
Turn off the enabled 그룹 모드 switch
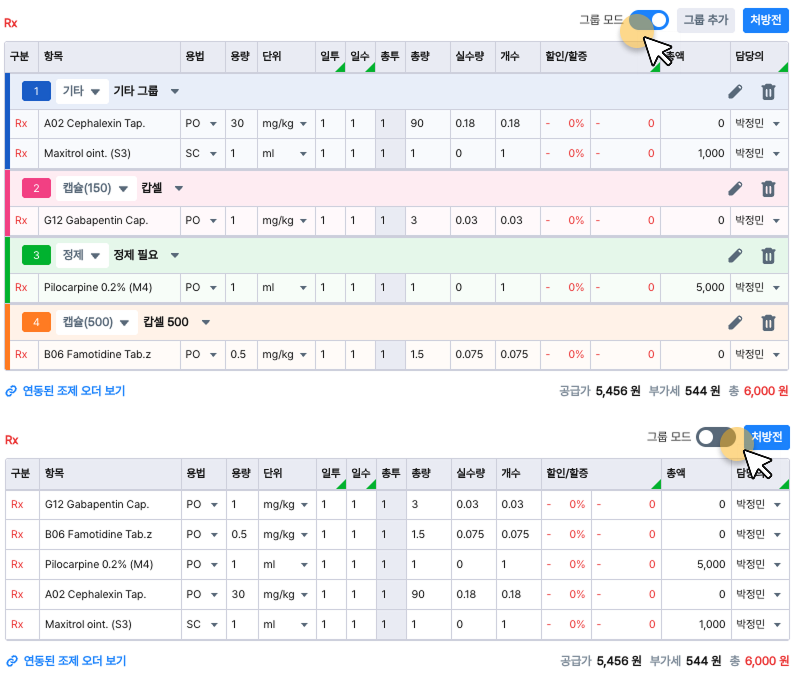[x=649, y=20]
